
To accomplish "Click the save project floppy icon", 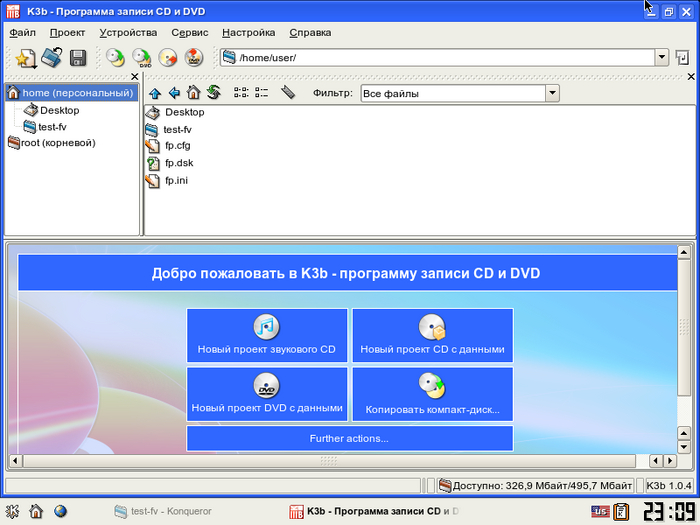I will pyautogui.click(x=78, y=58).
